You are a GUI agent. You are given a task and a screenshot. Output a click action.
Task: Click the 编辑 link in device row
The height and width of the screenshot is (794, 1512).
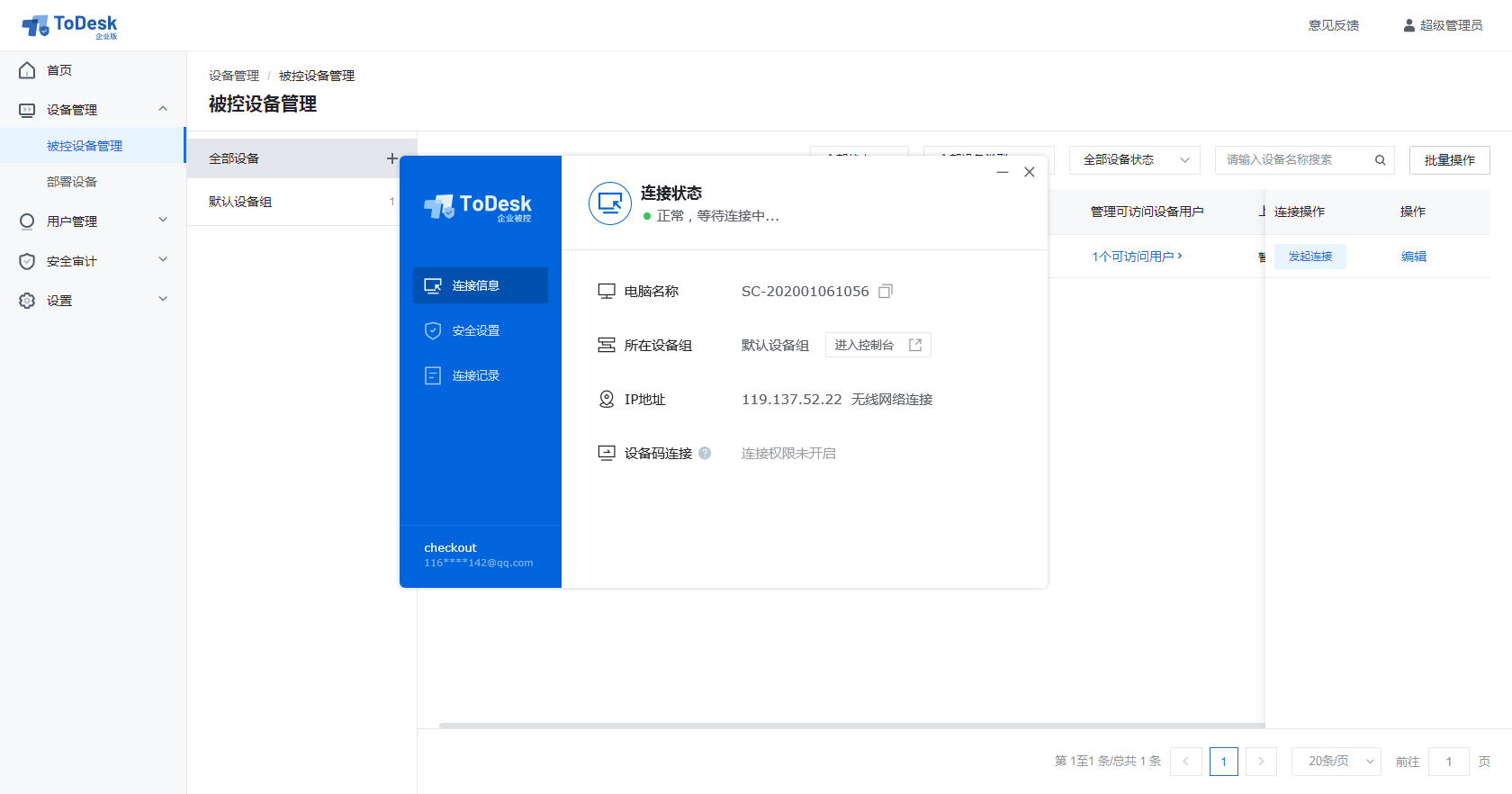tap(1414, 257)
